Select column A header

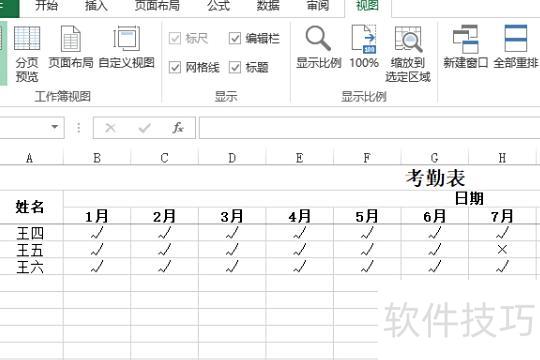(x=30, y=158)
